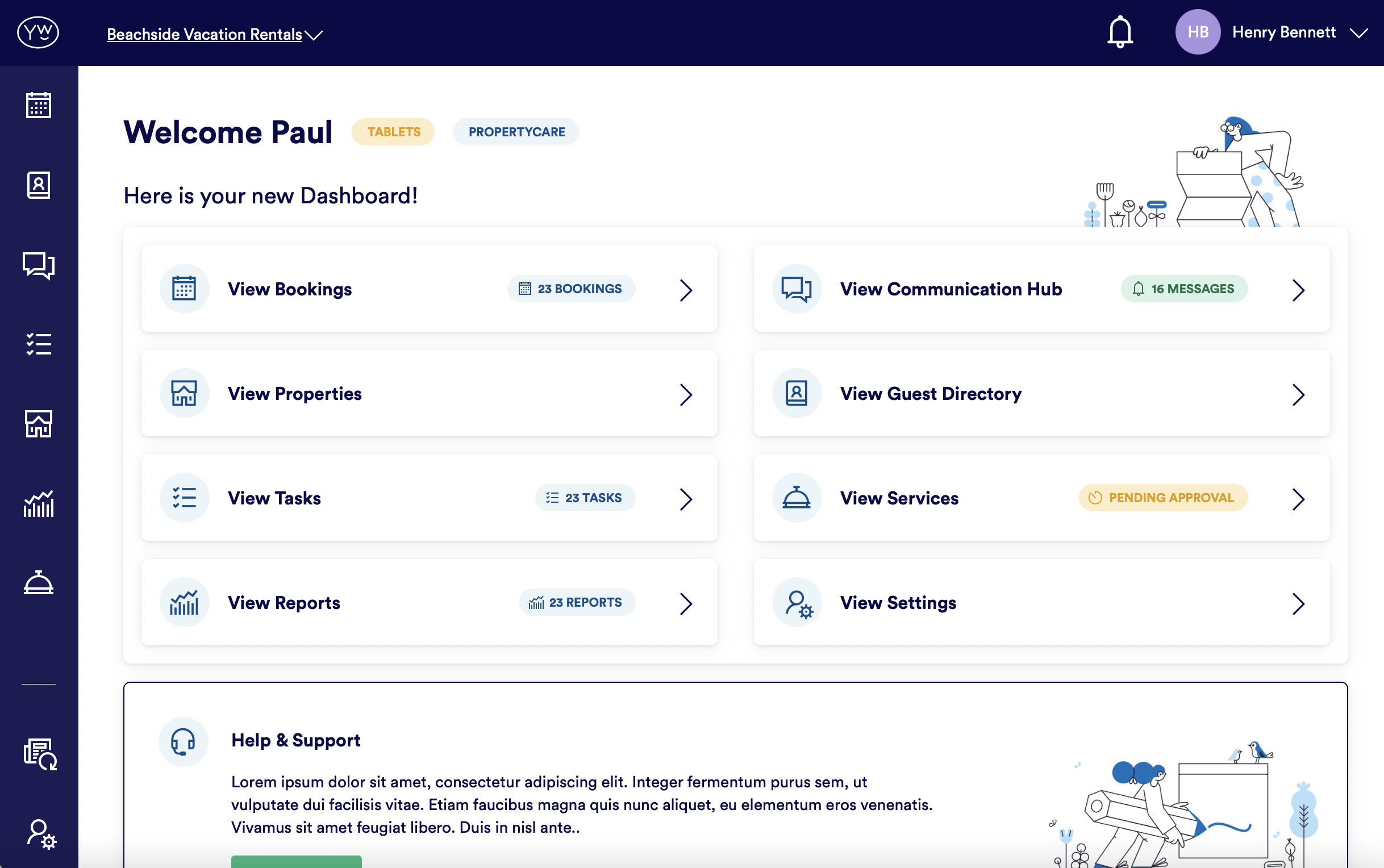Select the PROPERTYCARE tag

[516, 132]
